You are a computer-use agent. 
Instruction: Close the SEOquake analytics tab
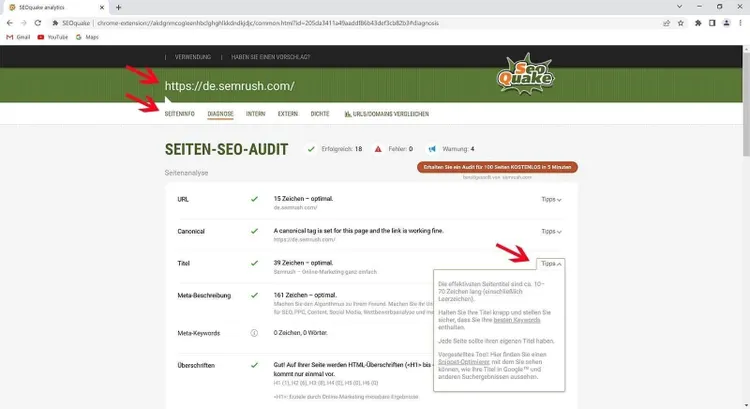click(x=102, y=7)
